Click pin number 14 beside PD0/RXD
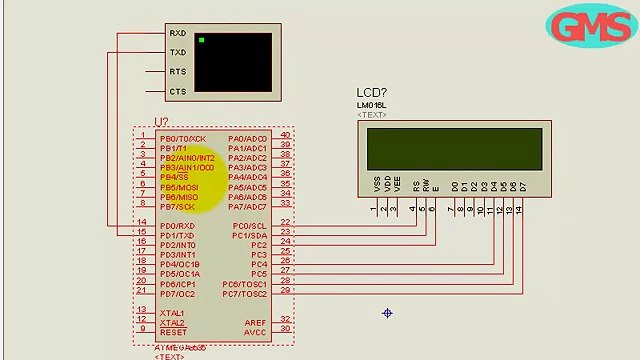The width and height of the screenshot is (640, 360). [142, 222]
